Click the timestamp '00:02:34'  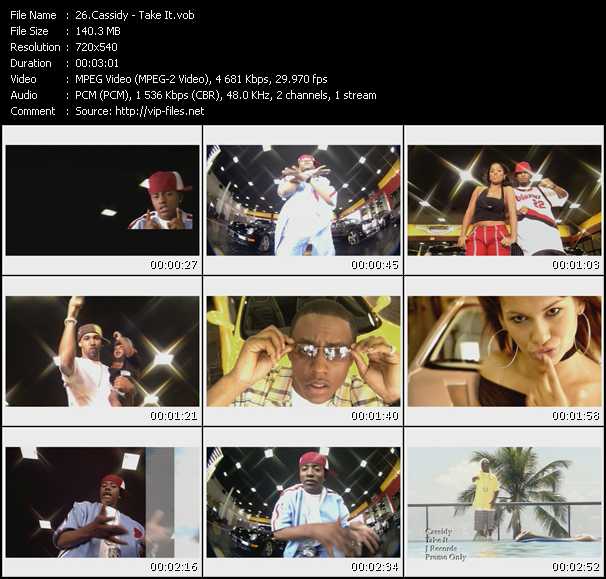coord(375,567)
